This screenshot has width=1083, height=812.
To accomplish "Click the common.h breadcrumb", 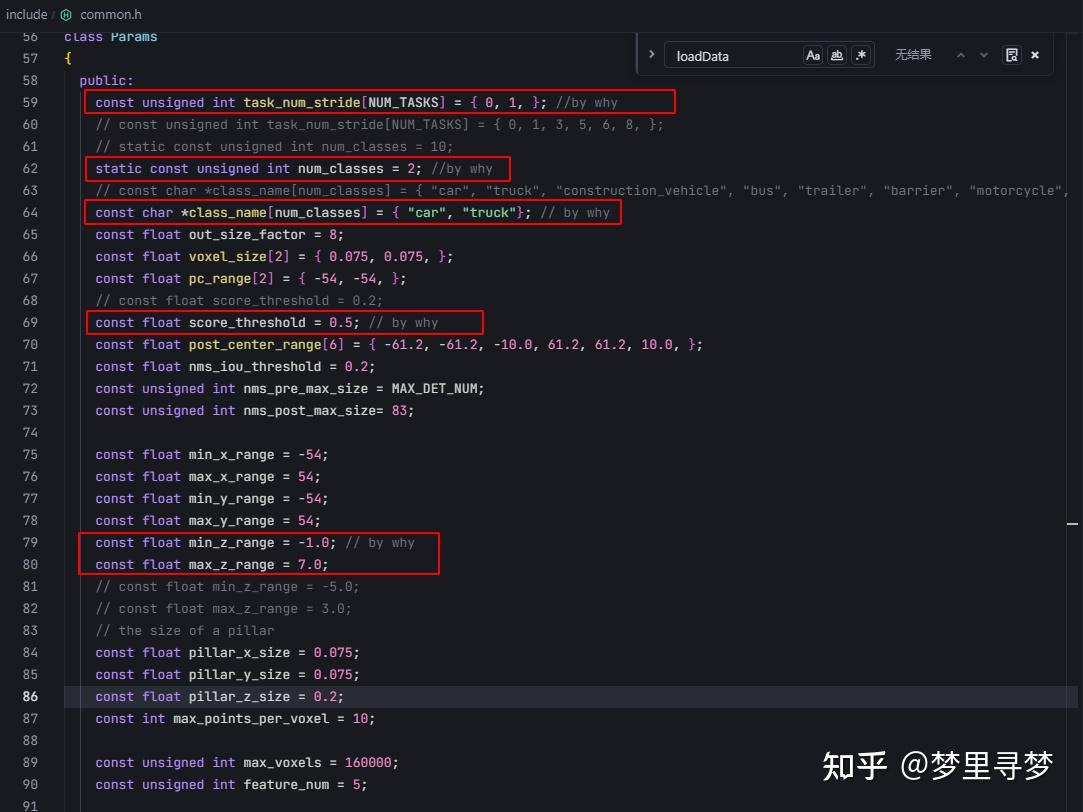I will [x=111, y=14].
